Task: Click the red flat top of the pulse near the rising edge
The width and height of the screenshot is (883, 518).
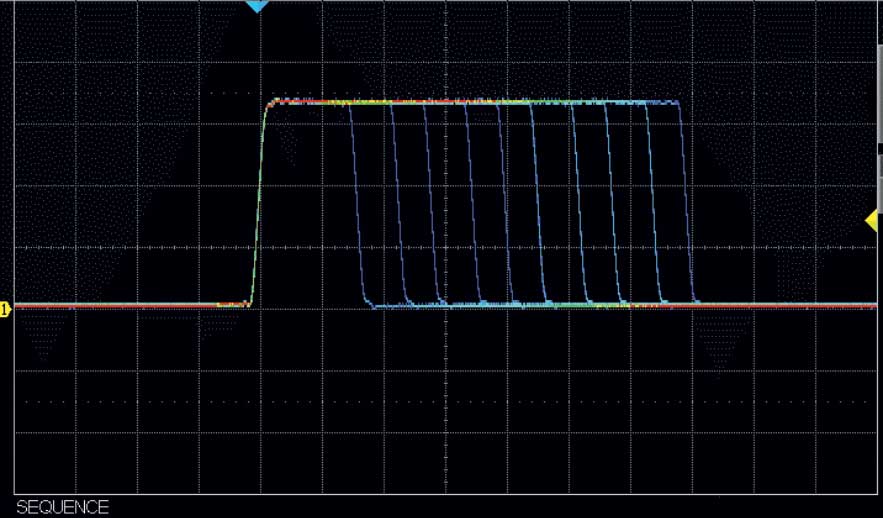Action: (x=300, y=101)
